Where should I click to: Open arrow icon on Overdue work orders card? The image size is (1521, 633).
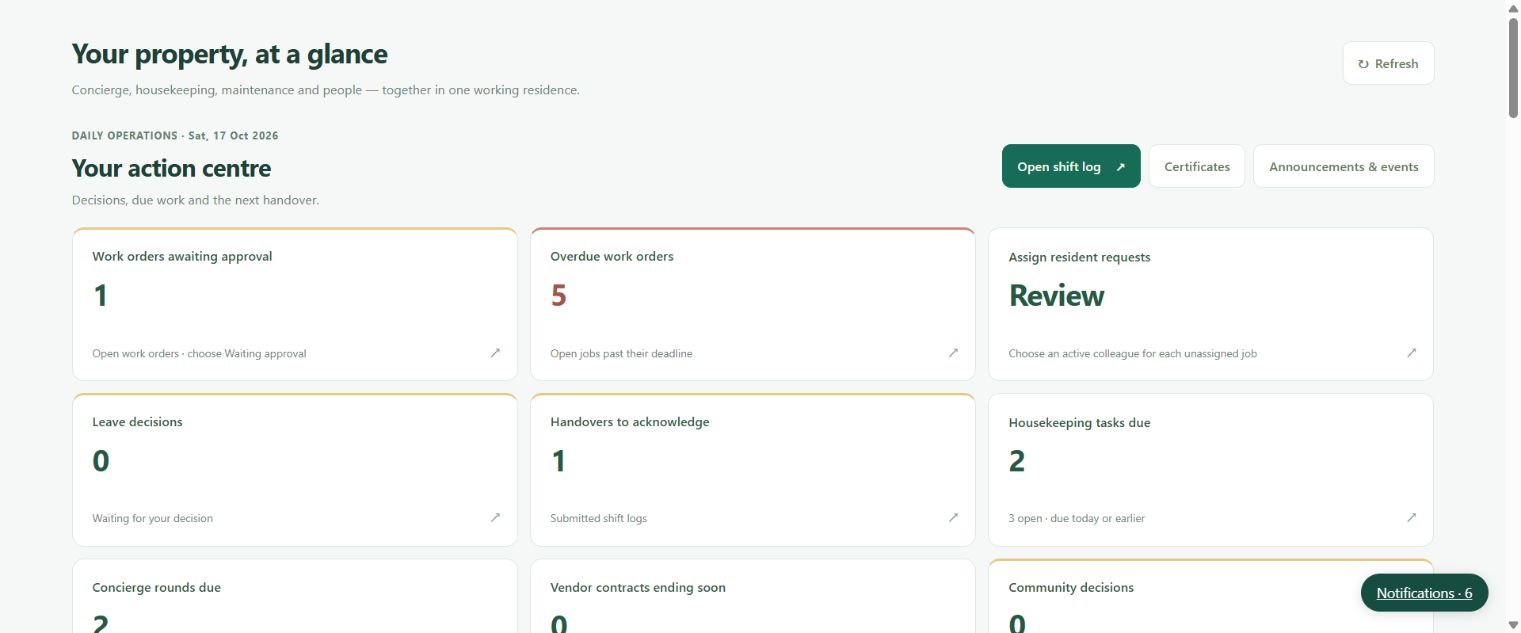tap(953, 353)
